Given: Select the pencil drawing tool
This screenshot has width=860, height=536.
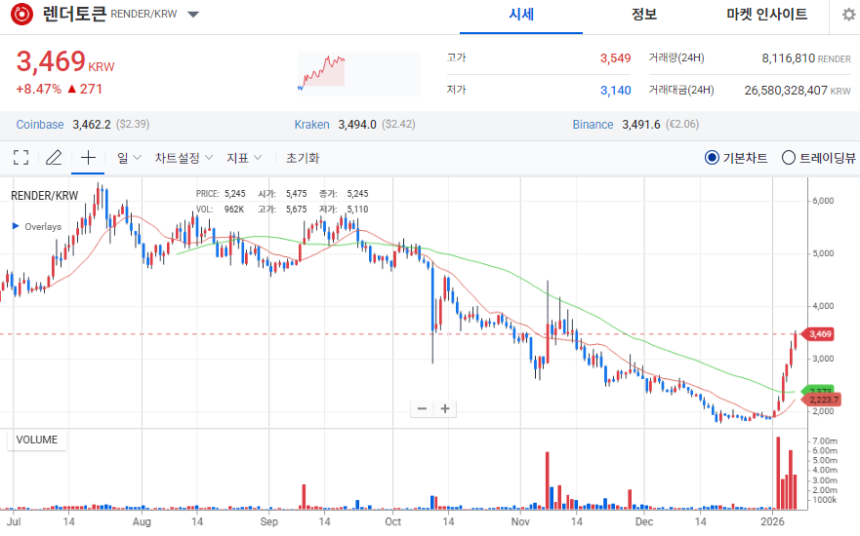Looking at the screenshot, I should [54, 158].
